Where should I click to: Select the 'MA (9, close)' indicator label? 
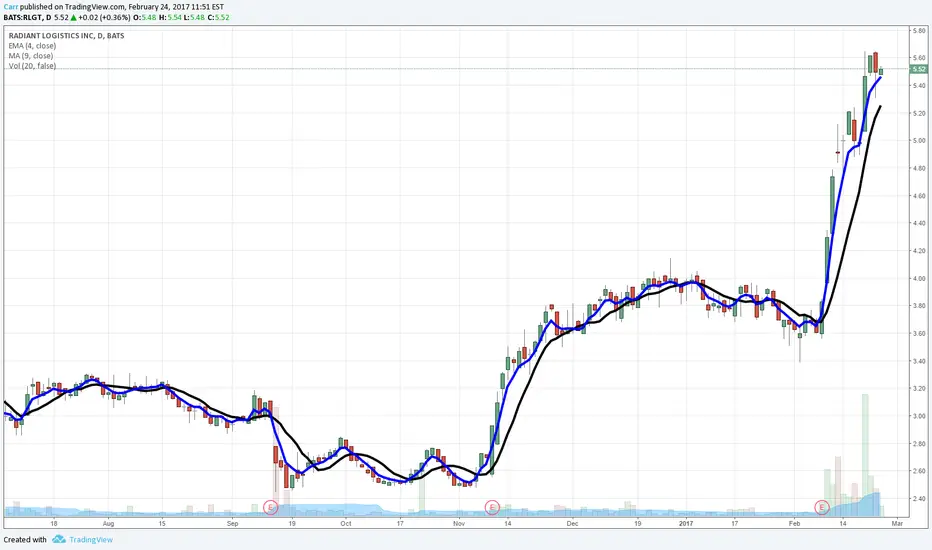(30, 56)
